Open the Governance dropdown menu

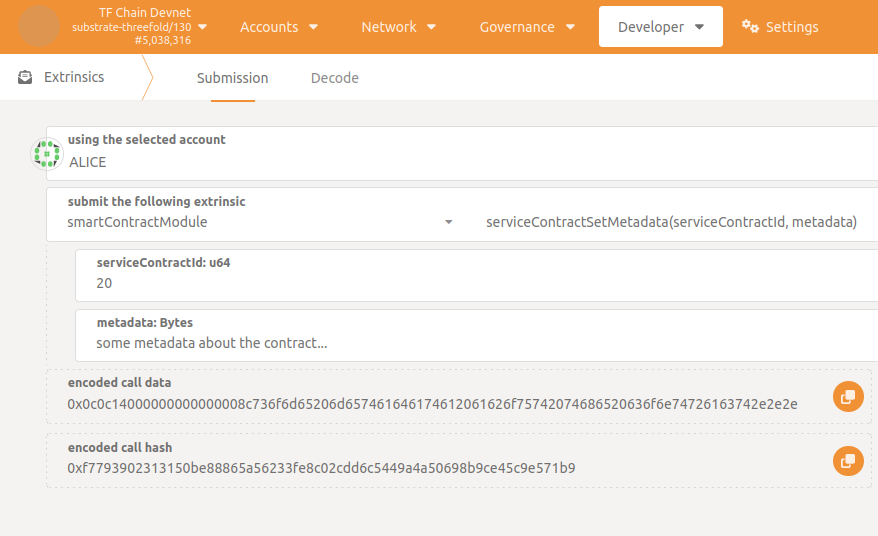(x=527, y=27)
